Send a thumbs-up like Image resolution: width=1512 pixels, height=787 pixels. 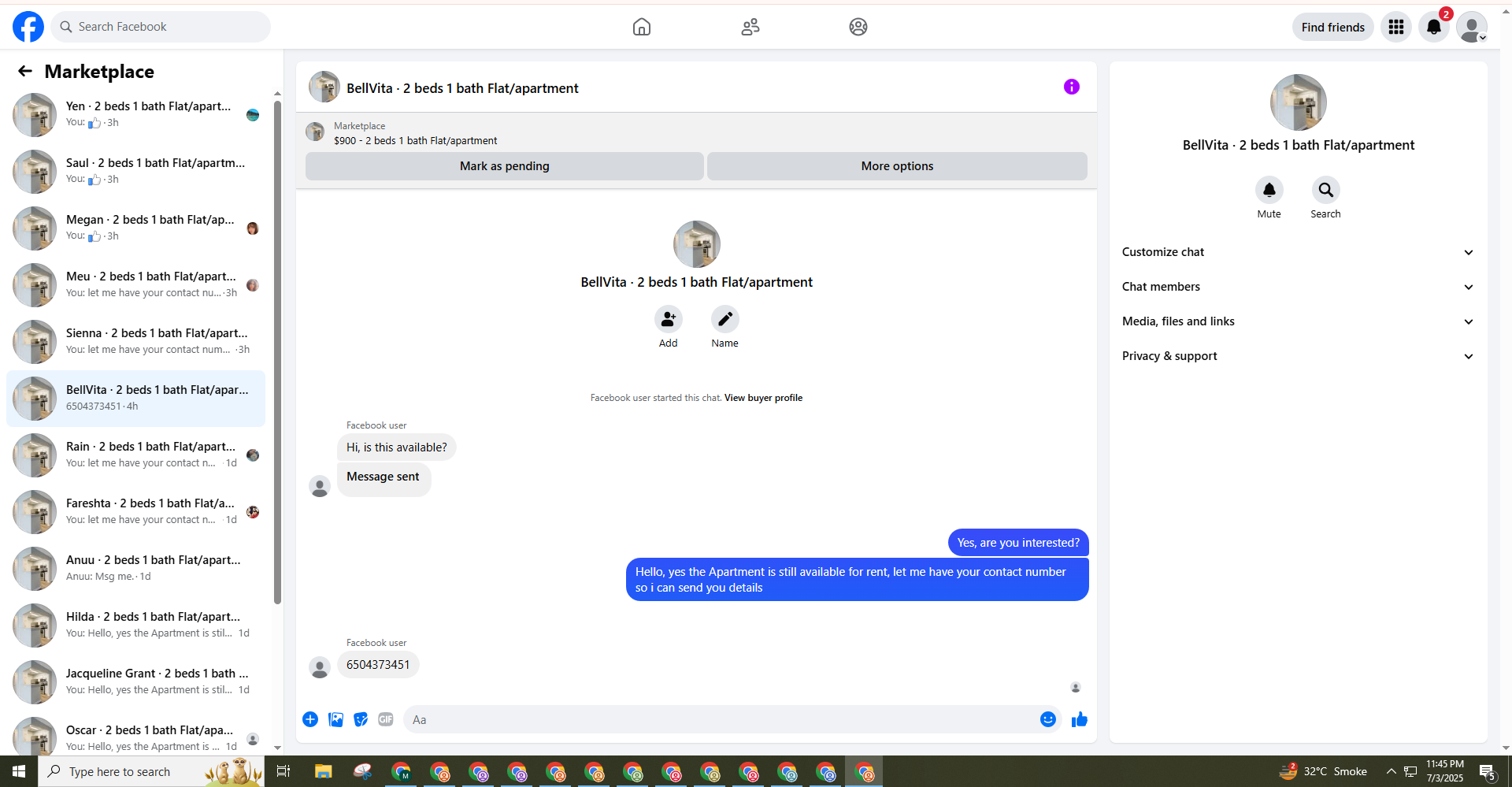click(1080, 719)
